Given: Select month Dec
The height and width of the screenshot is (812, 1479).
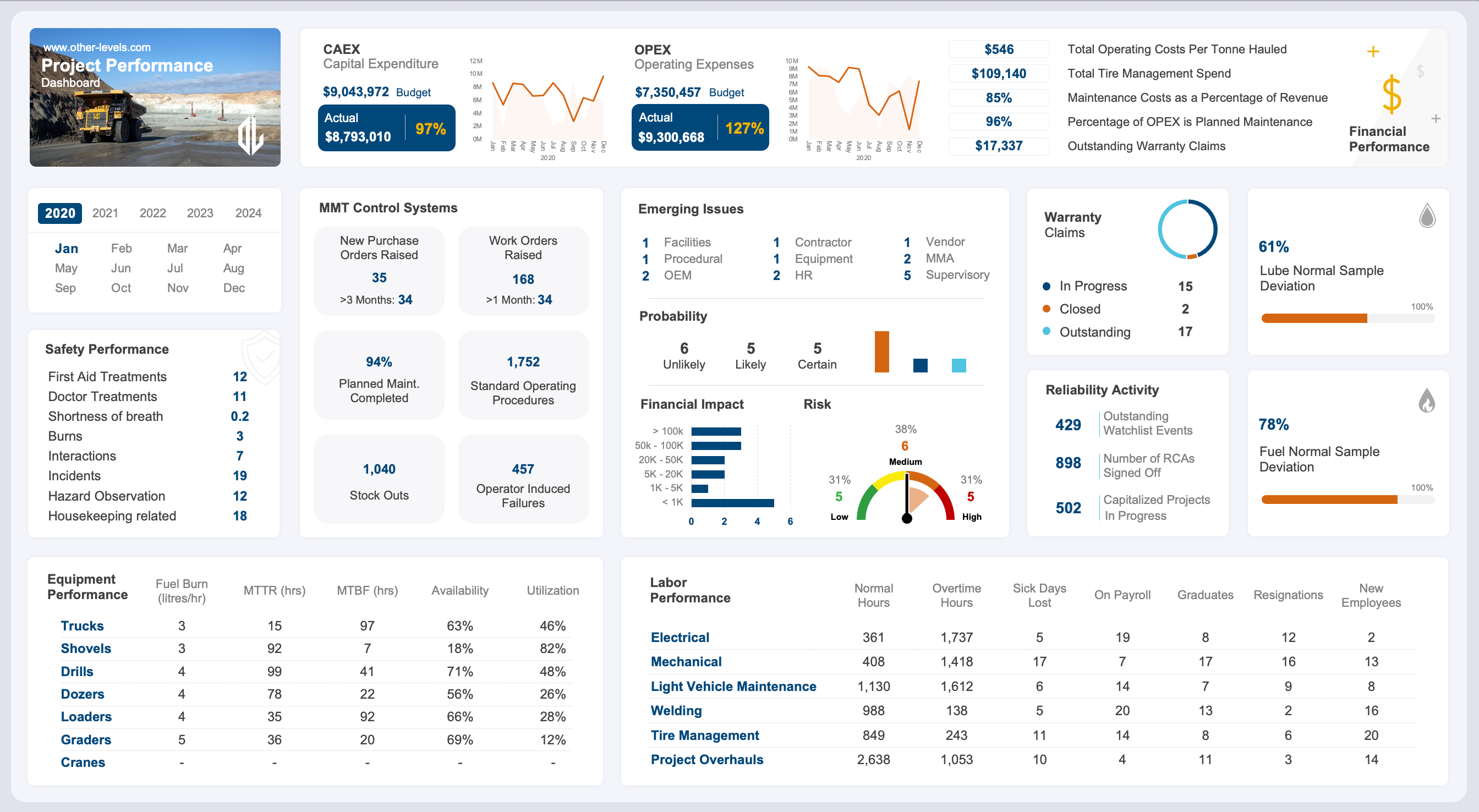Looking at the screenshot, I should 234,288.
